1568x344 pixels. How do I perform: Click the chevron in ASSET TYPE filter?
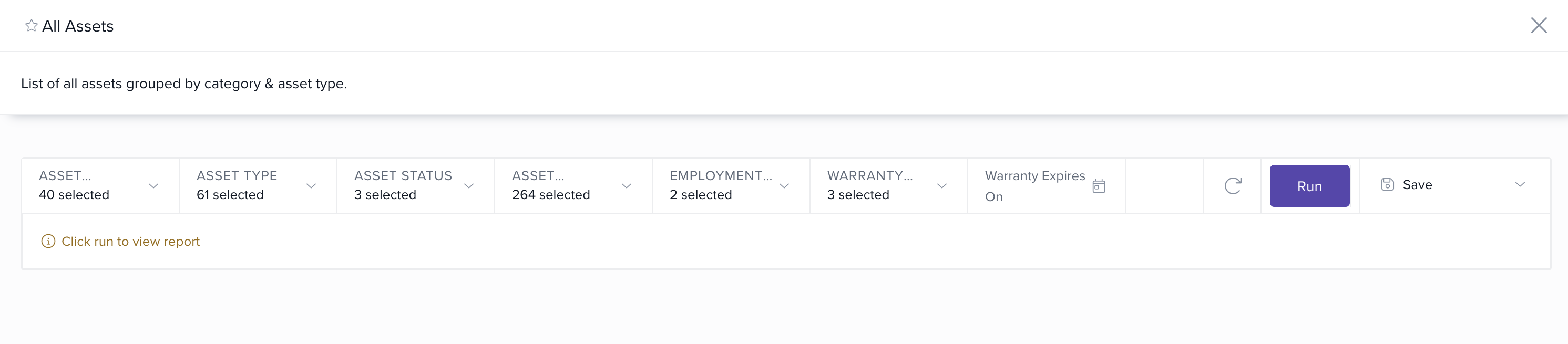pyautogui.click(x=311, y=186)
